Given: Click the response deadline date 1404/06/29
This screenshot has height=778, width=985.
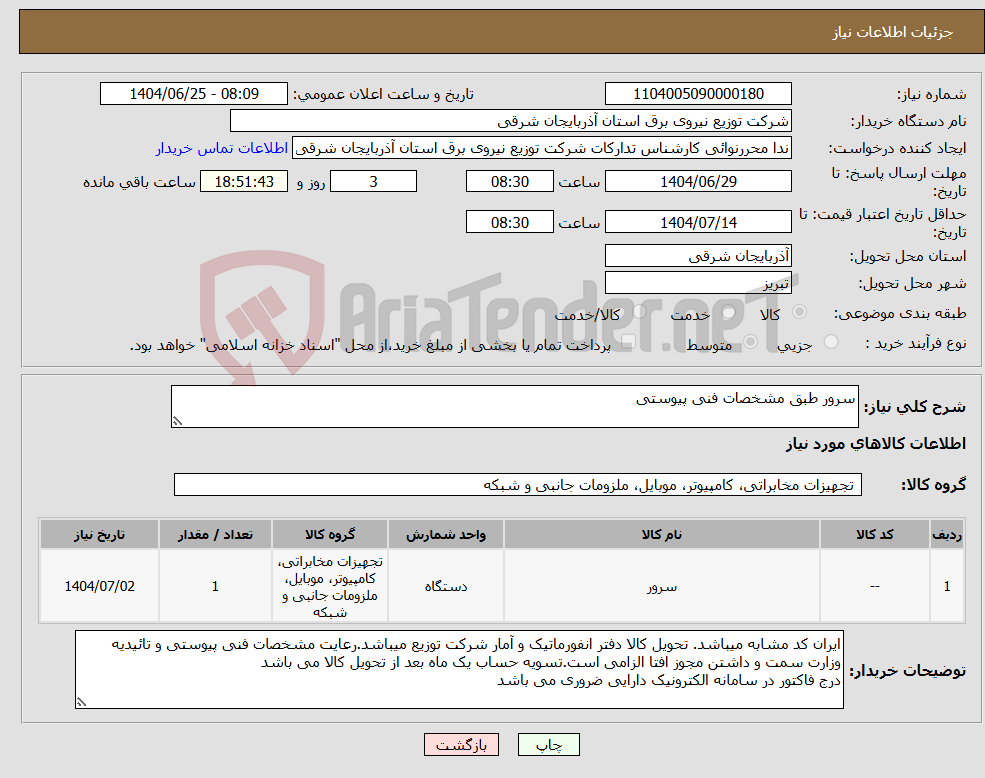Looking at the screenshot, I should tap(697, 181).
